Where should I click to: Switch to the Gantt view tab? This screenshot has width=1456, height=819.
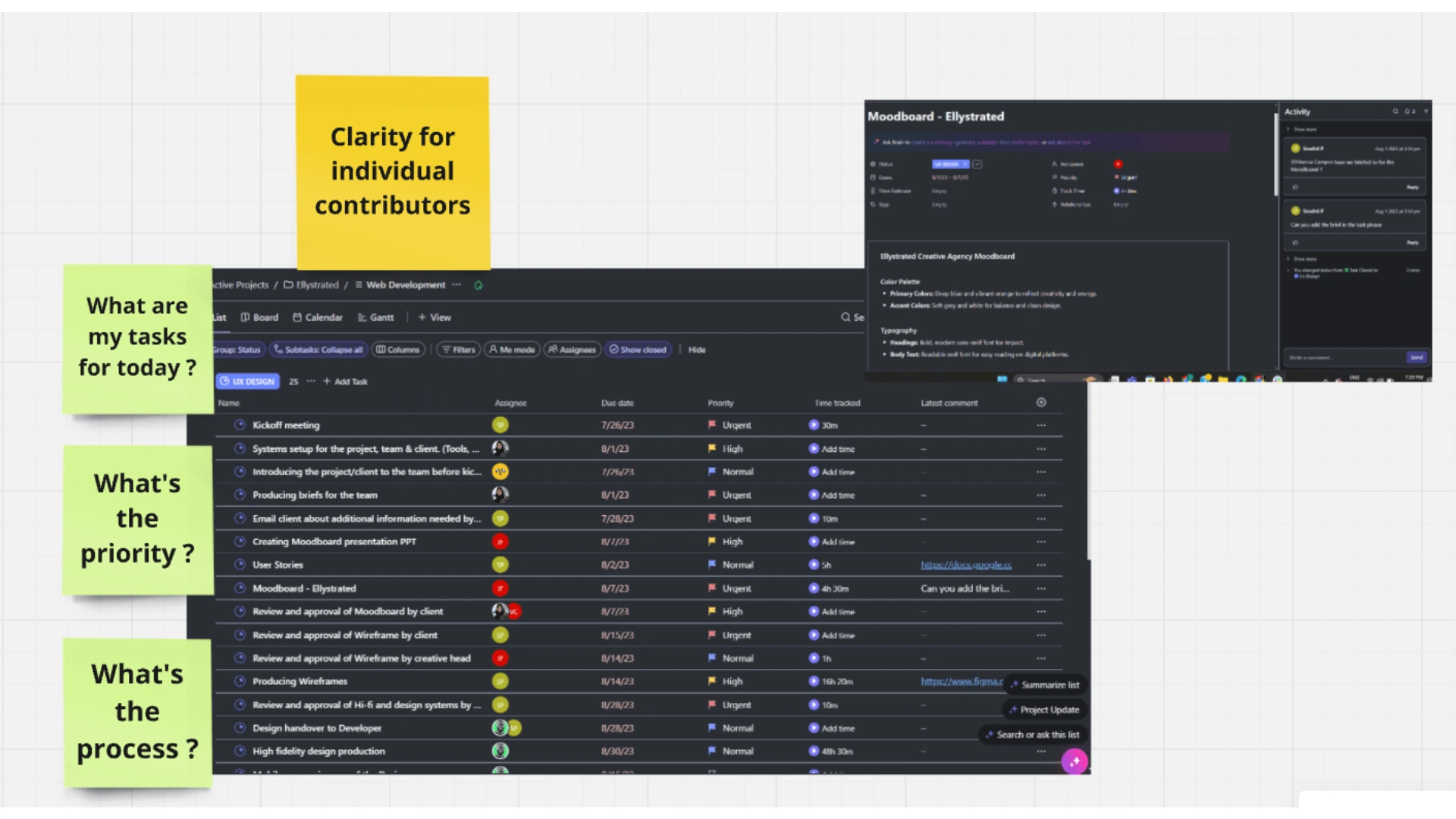[x=375, y=317]
